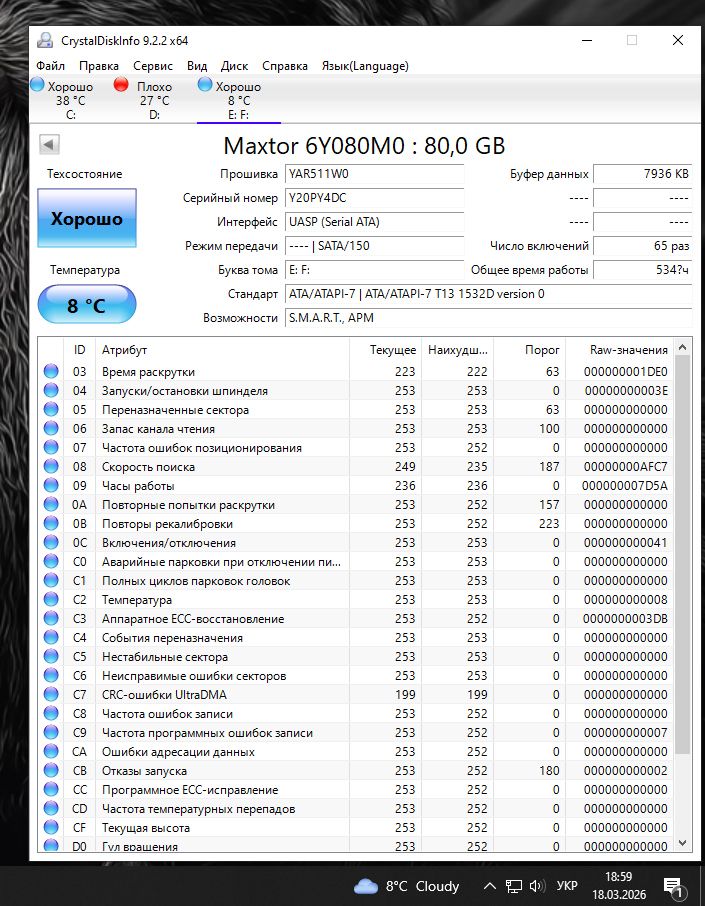Click the volume speaker tray icon
This screenshot has height=906, width=705.
click(x=537, y=886)
